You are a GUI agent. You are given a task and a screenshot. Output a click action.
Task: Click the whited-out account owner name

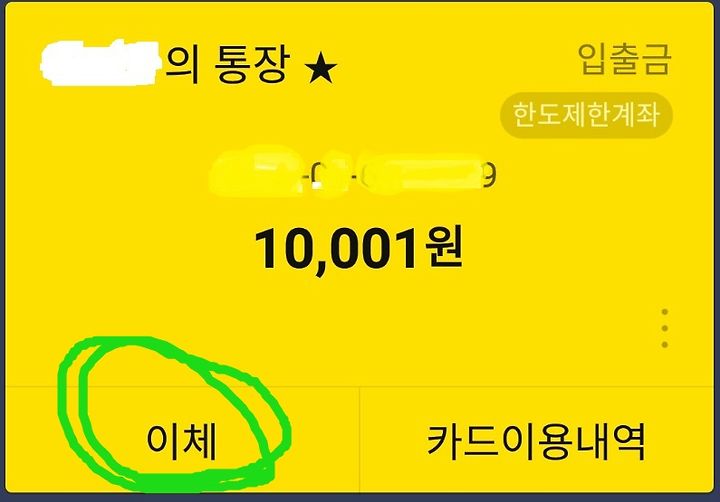pos(101,63)
